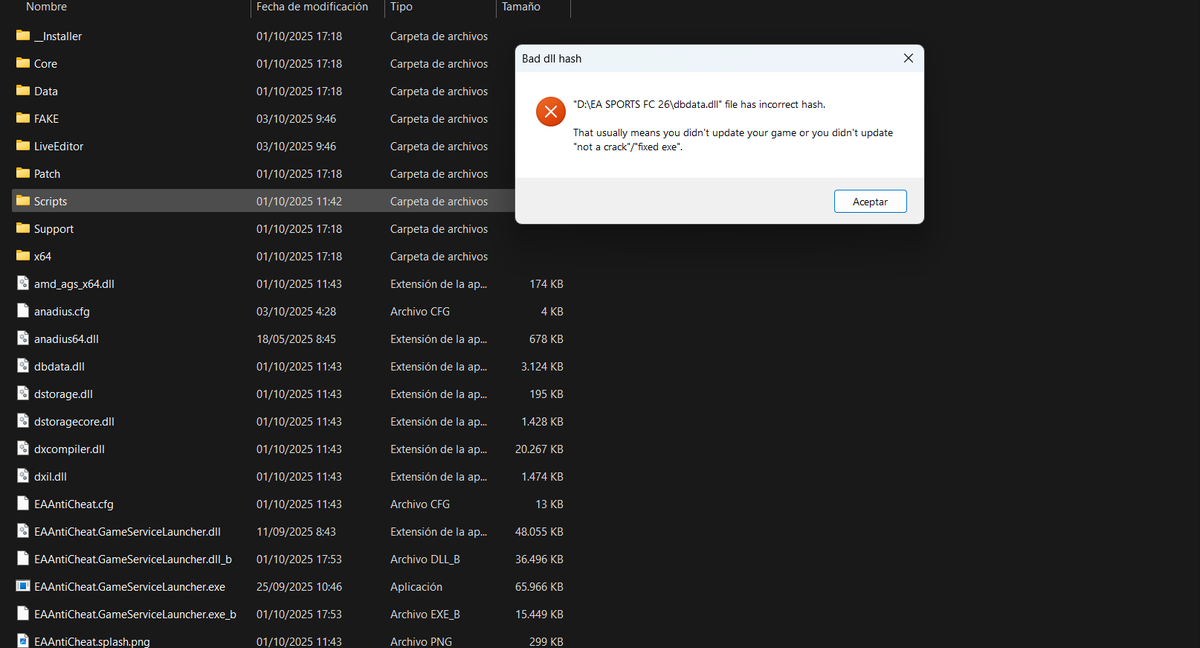Select the anadius64.dll file name
1200x648 pixels.
click(66, 339)
